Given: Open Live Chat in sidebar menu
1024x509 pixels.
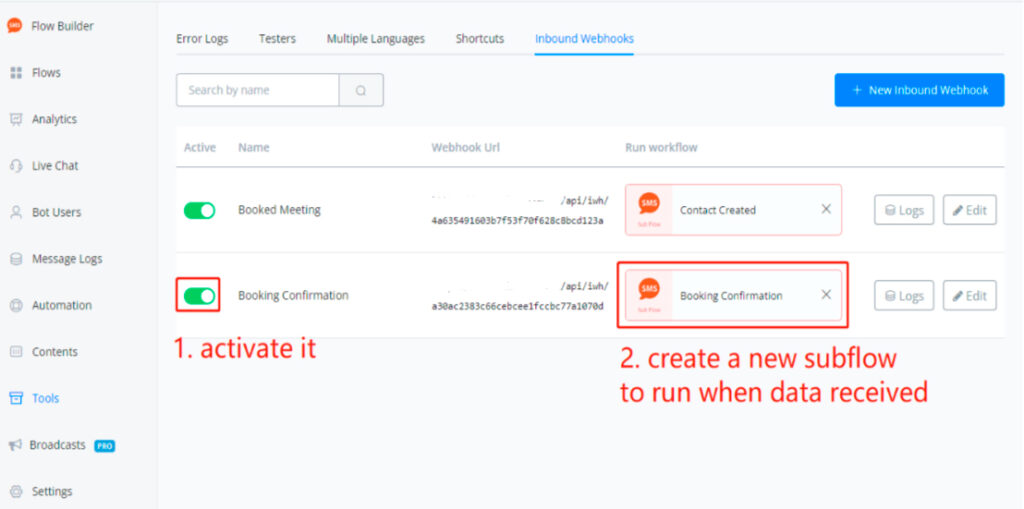Looking at the screenshot, I should (55, 166).
